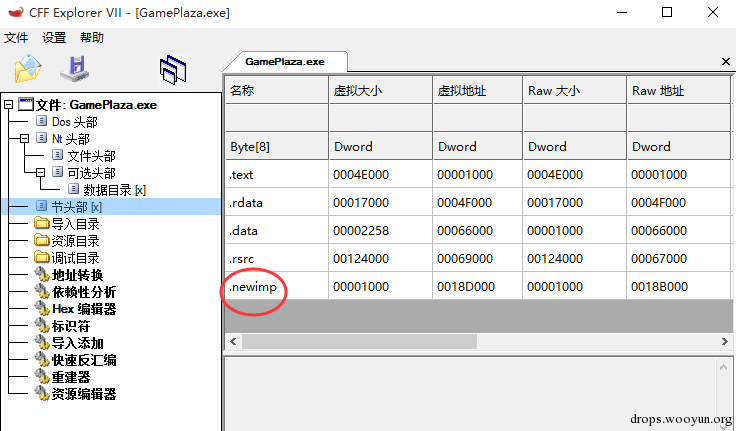Viewport: 736px width, 431px height.
Task: Click virtual size 0004E000 of .text
Action: point(361,175)
